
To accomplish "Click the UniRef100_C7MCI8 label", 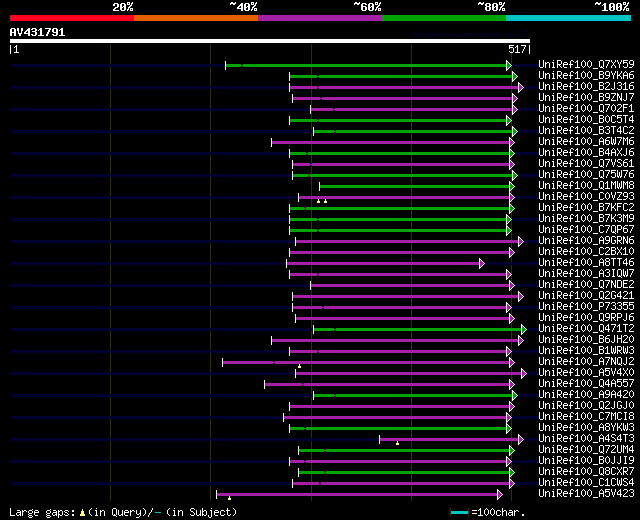I will pos(586,417).
